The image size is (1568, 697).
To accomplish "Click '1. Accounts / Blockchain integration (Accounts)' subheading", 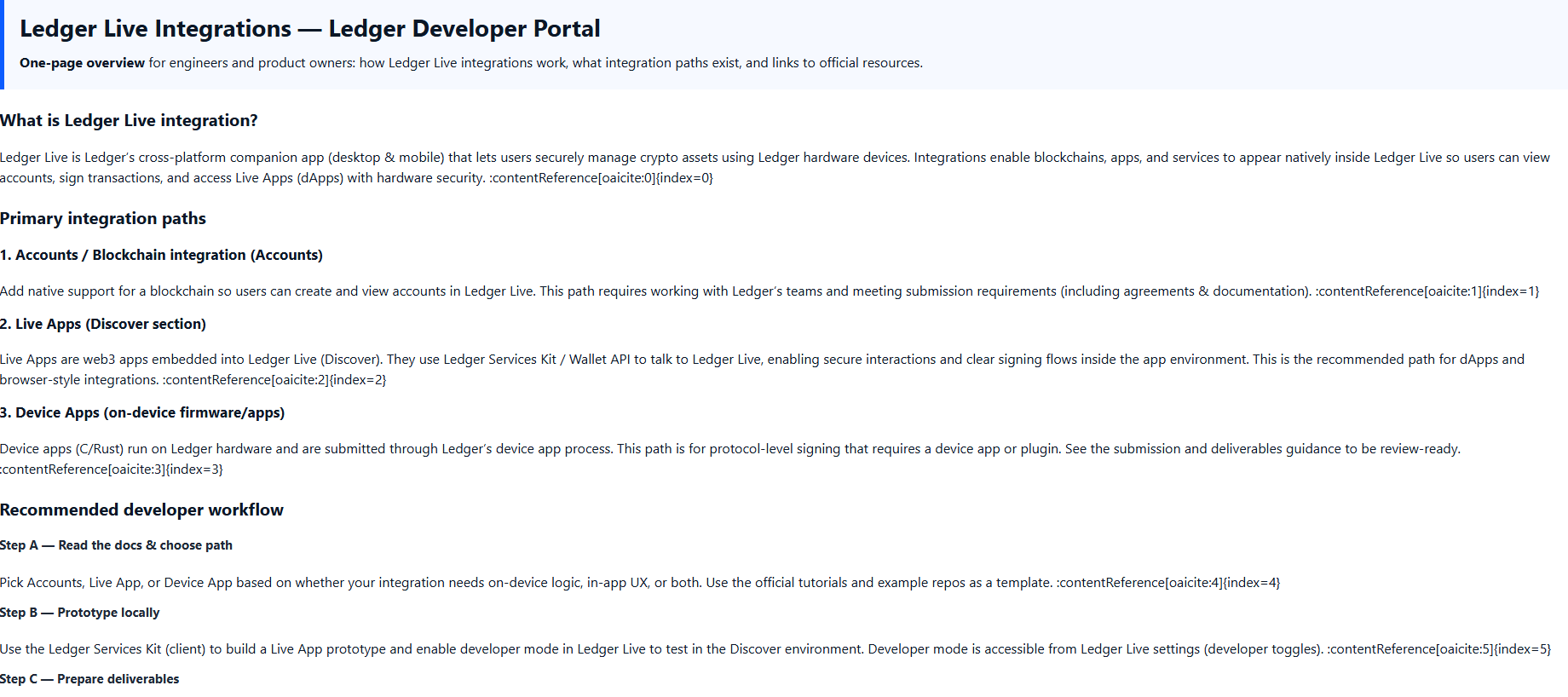I will [x=161, y=255].
